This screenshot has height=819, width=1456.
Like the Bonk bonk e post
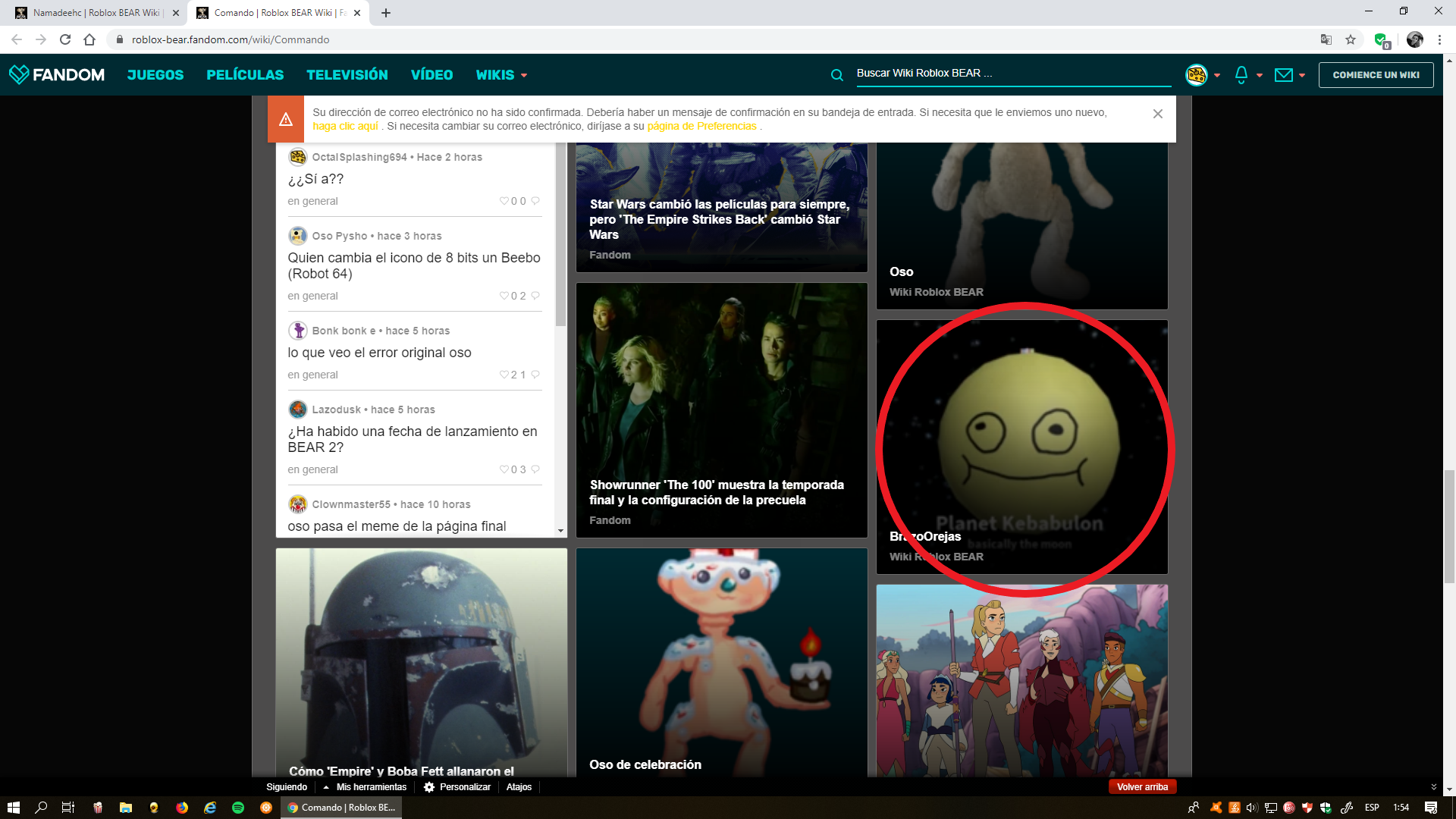tap(504, 375)
